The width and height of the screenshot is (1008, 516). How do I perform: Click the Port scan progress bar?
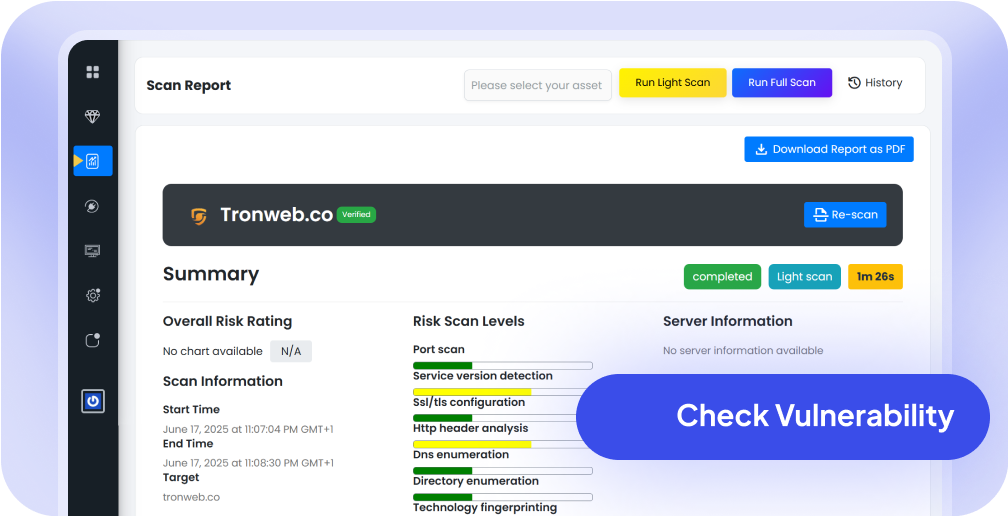[502, 365]
